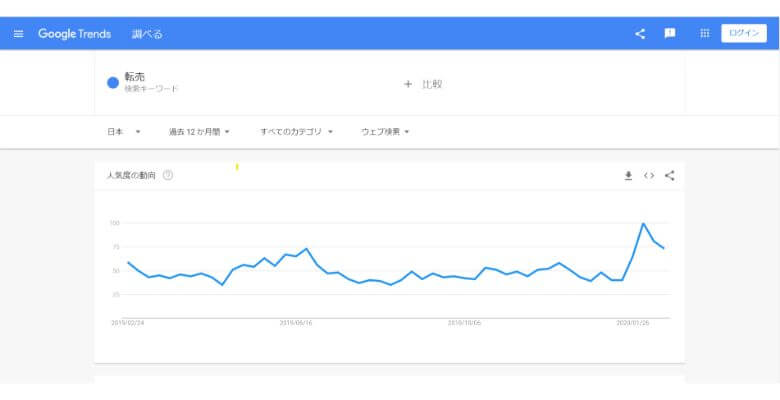The height and width of the screenshot is (400, 780).
Task: Click the blue circle beside 転売
Action: click(113, 83)
